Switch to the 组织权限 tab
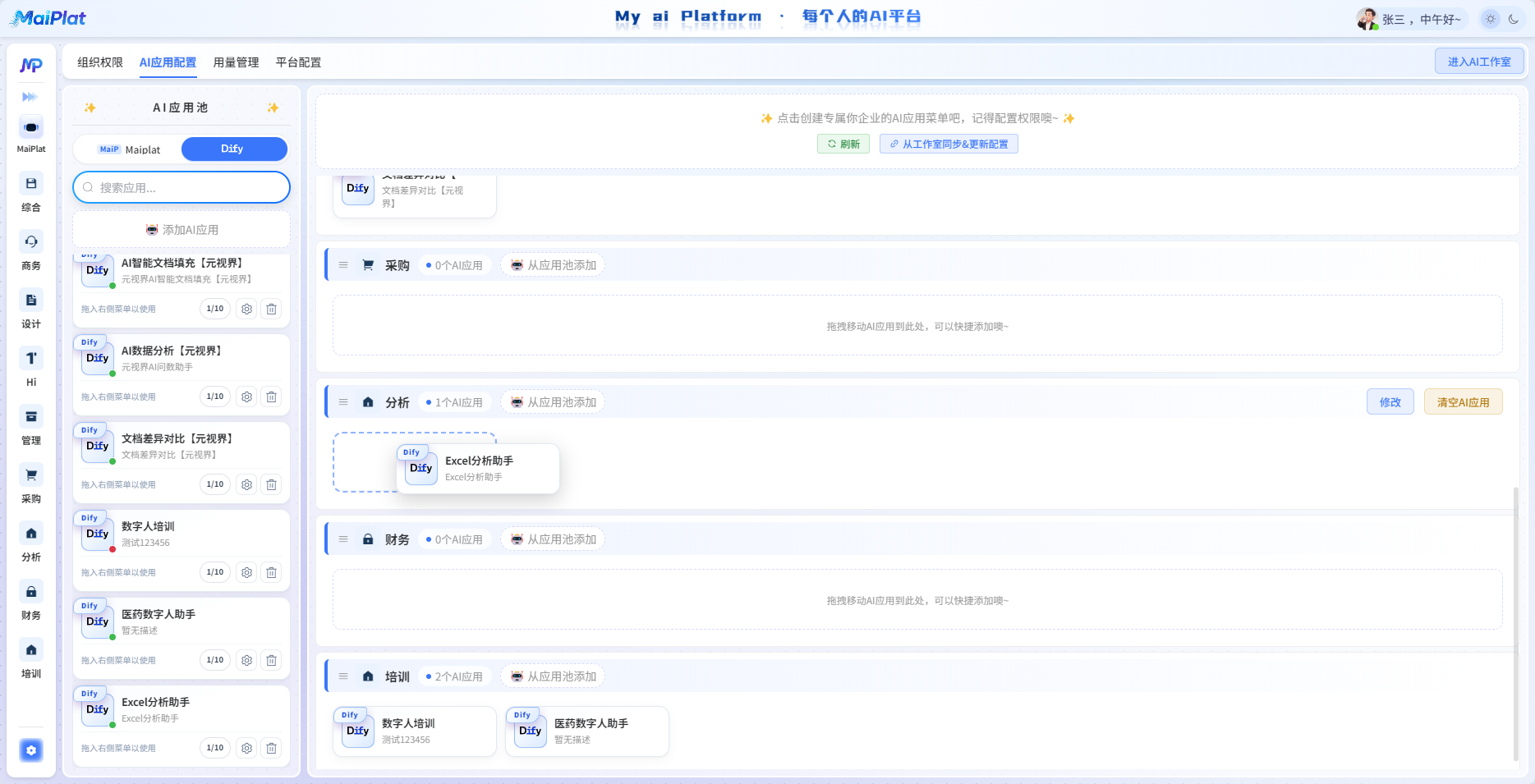 tap(100, 62)
